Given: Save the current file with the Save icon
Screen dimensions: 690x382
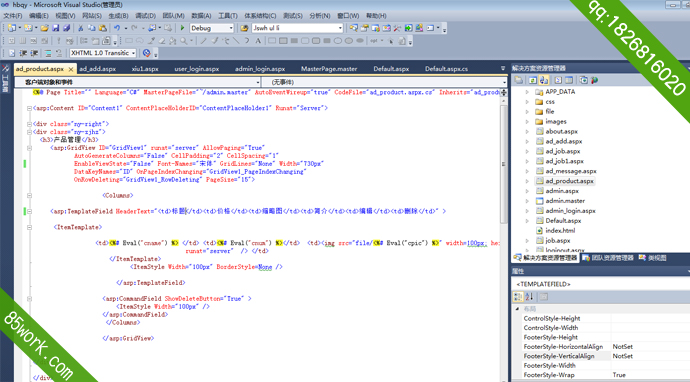Looking at the screenshot, I should (55, 28).
